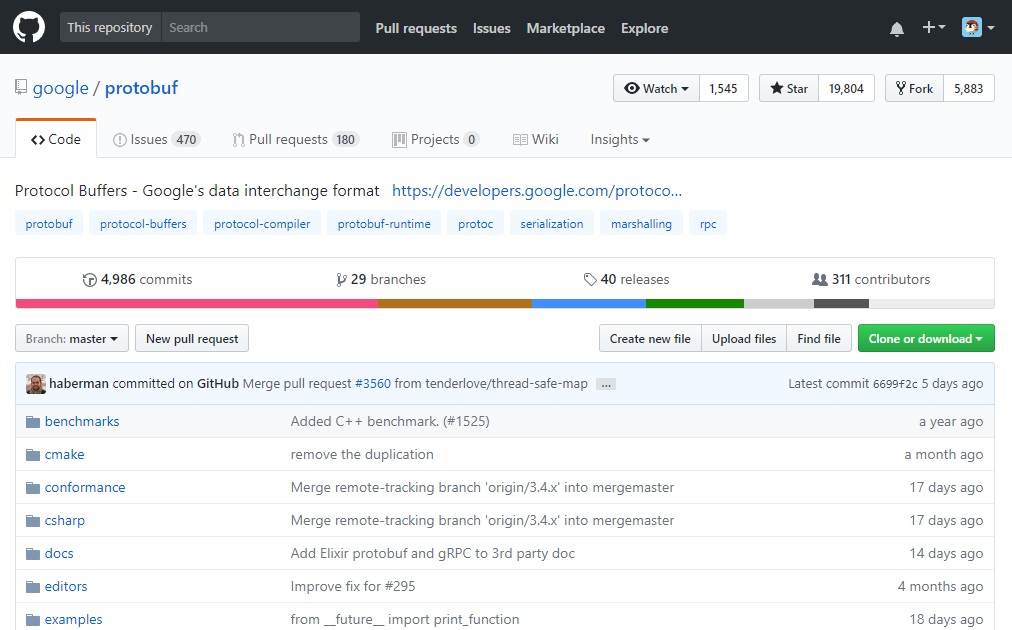Switch to the Pull requests tab
This screenshot has width=1012, height=630.
(296, 139)
